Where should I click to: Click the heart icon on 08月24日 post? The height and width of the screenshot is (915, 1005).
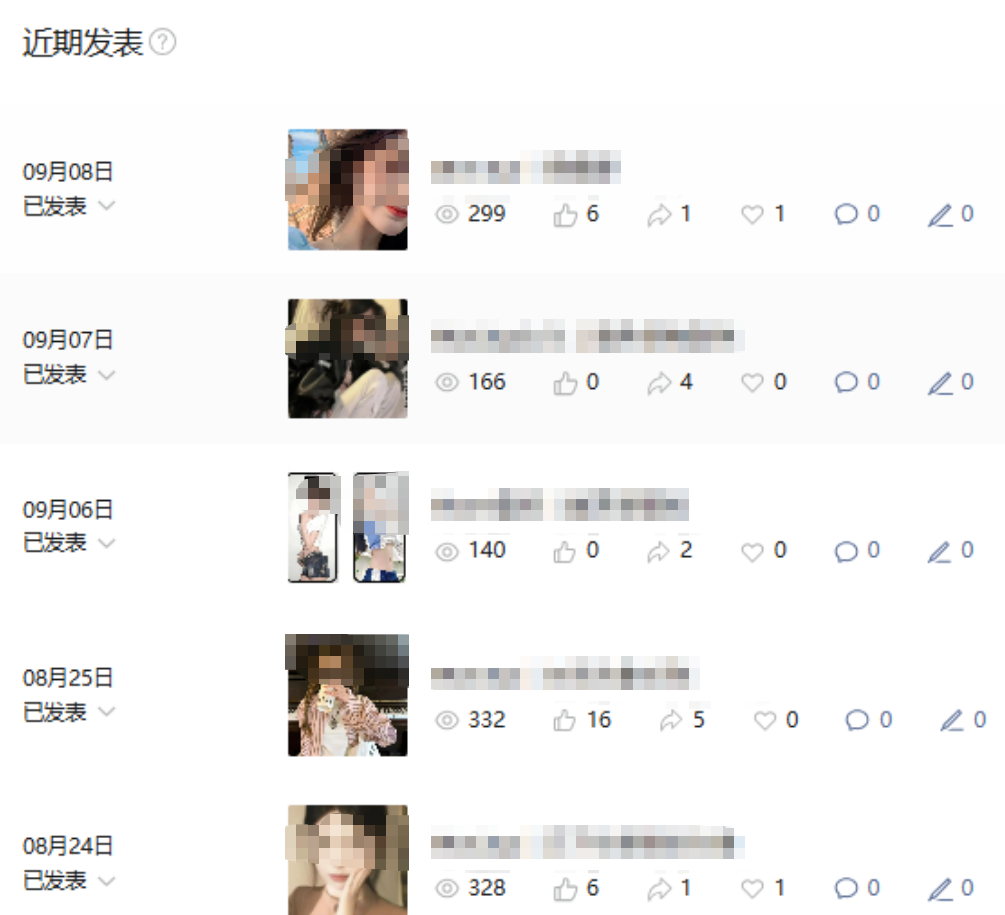[752, 888]
